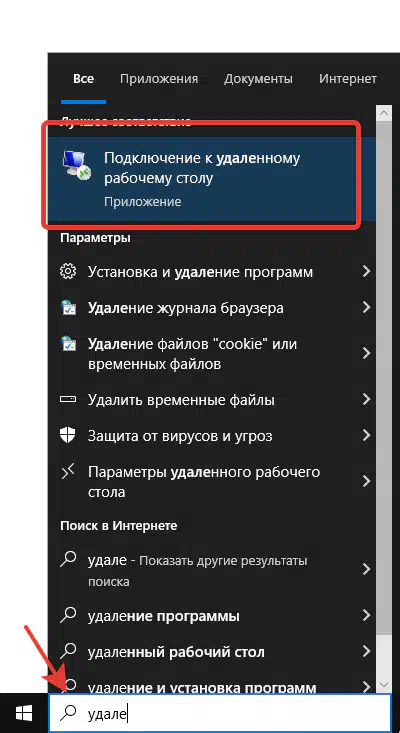Expand arrow for Установка и удаление программ

point(366,271)
